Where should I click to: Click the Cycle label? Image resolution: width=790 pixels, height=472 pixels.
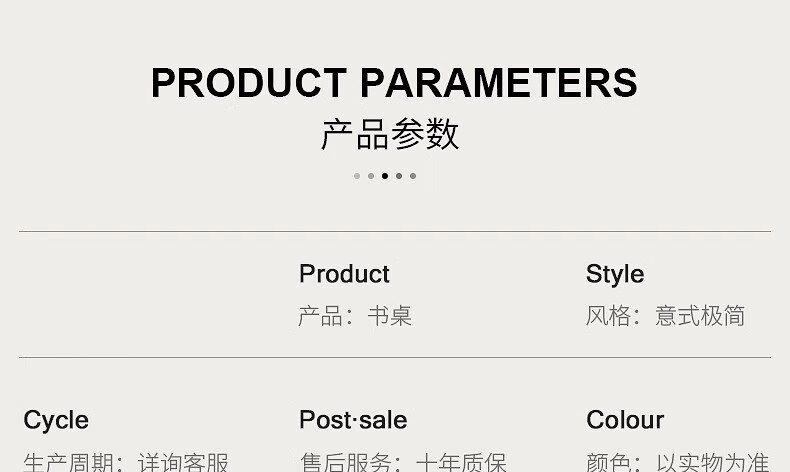coord(56,420)
